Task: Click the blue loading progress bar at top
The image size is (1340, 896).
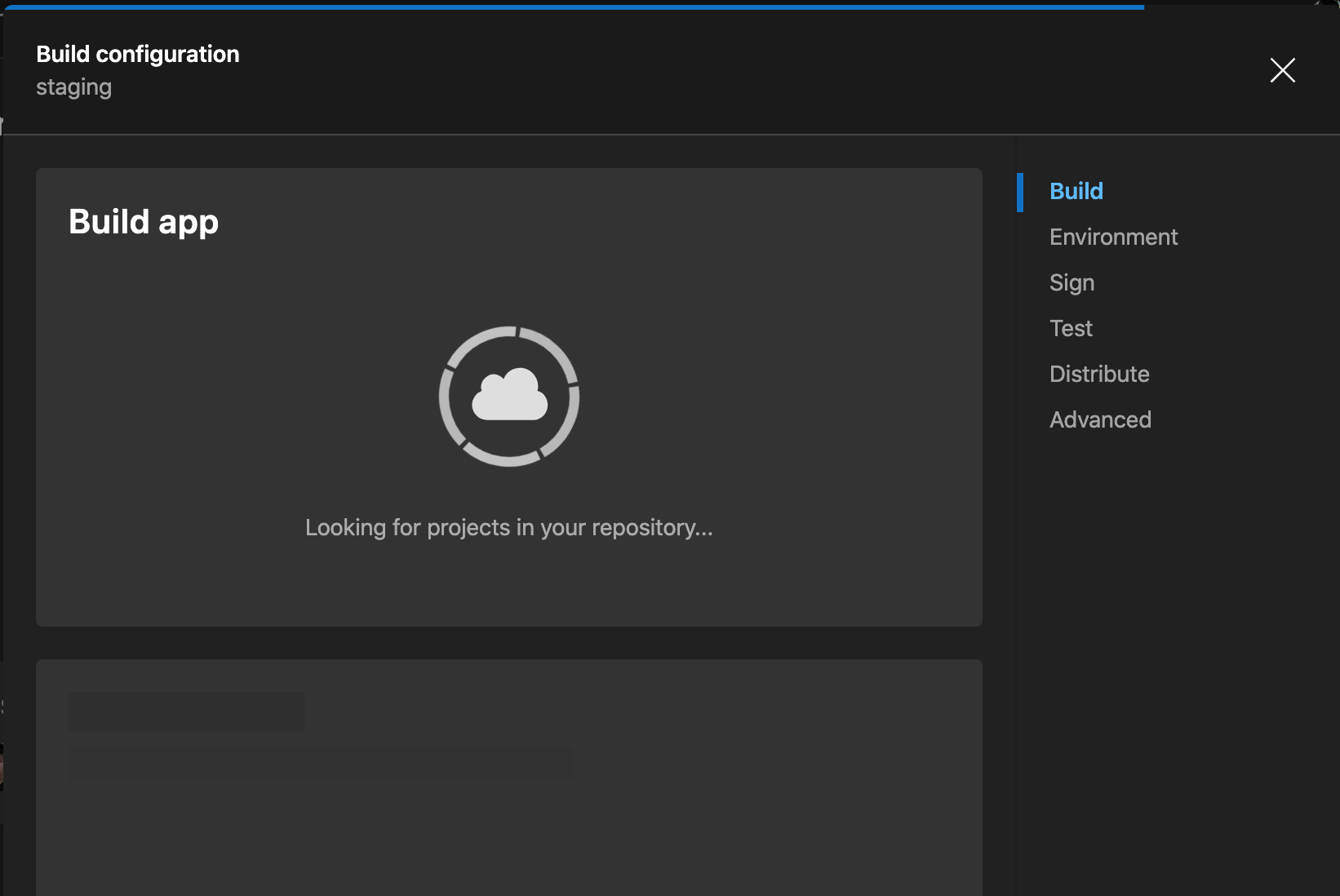Action: pyautogui.click(x=574, y=7)
